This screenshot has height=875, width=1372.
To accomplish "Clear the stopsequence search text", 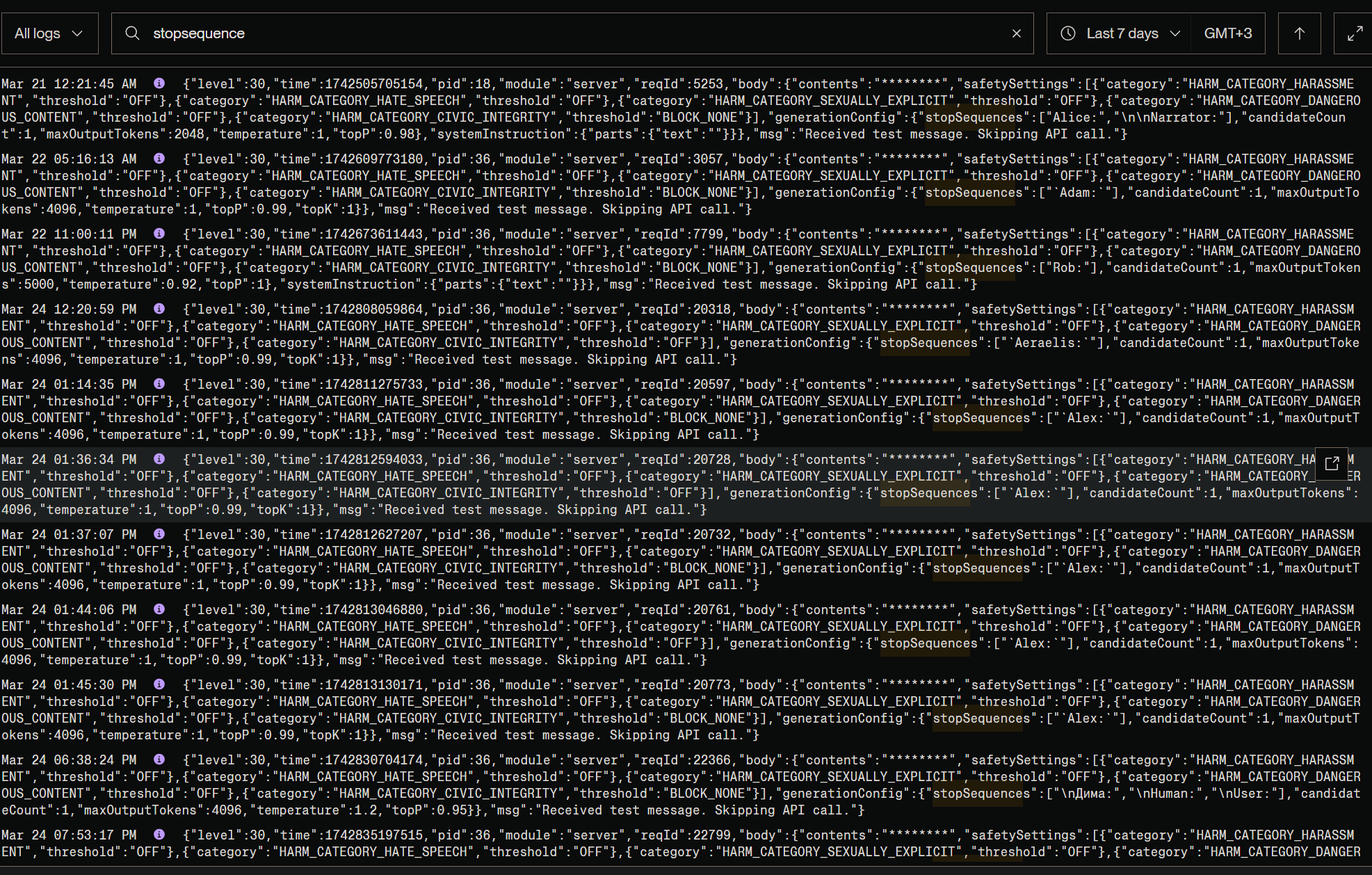I will tap(1016, 33).
